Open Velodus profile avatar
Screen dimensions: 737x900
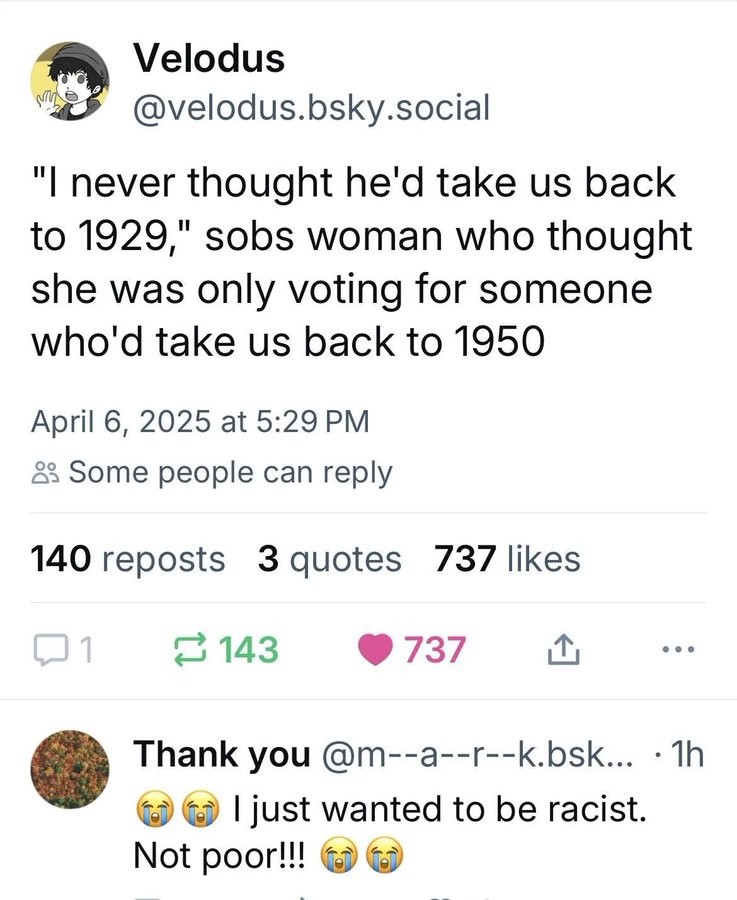70,81
